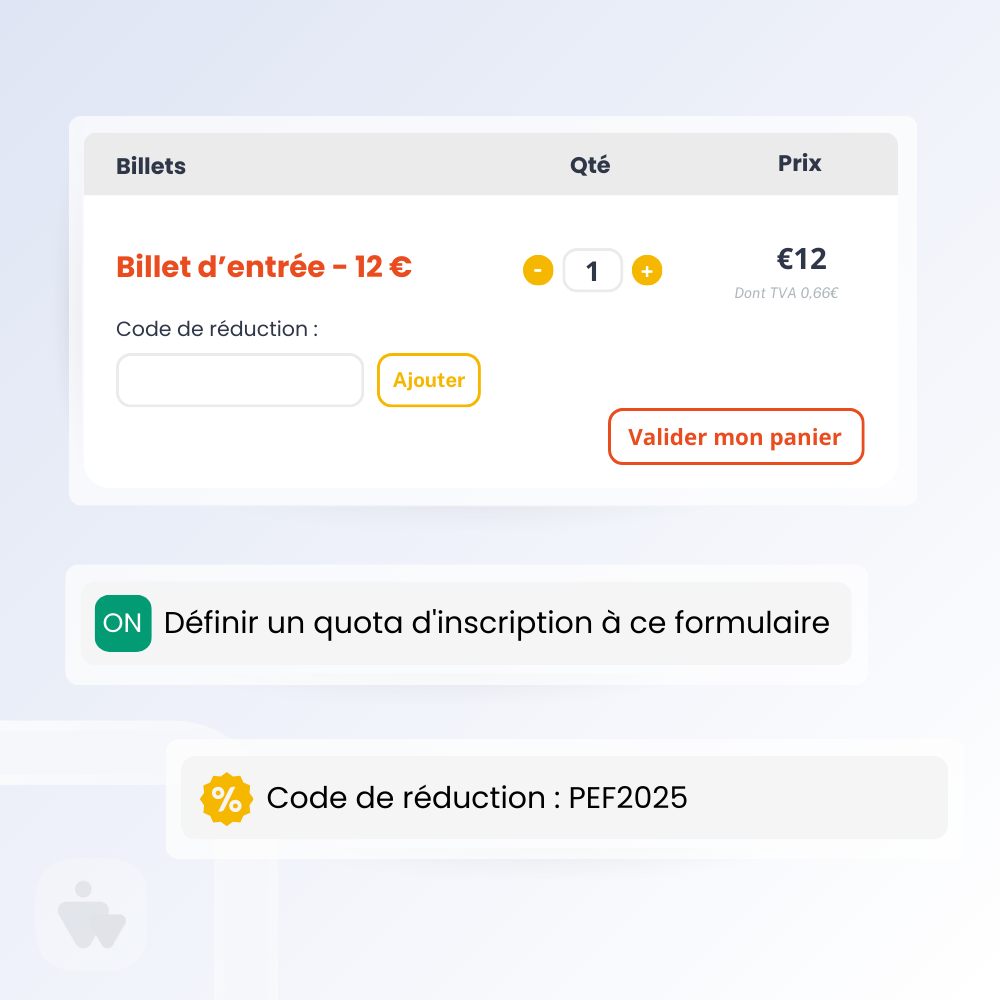The height and width of the screenshot is (1000, 1000).
Task: Click the Code de réduction : PEF2025 banner
Action: (564, 797)
